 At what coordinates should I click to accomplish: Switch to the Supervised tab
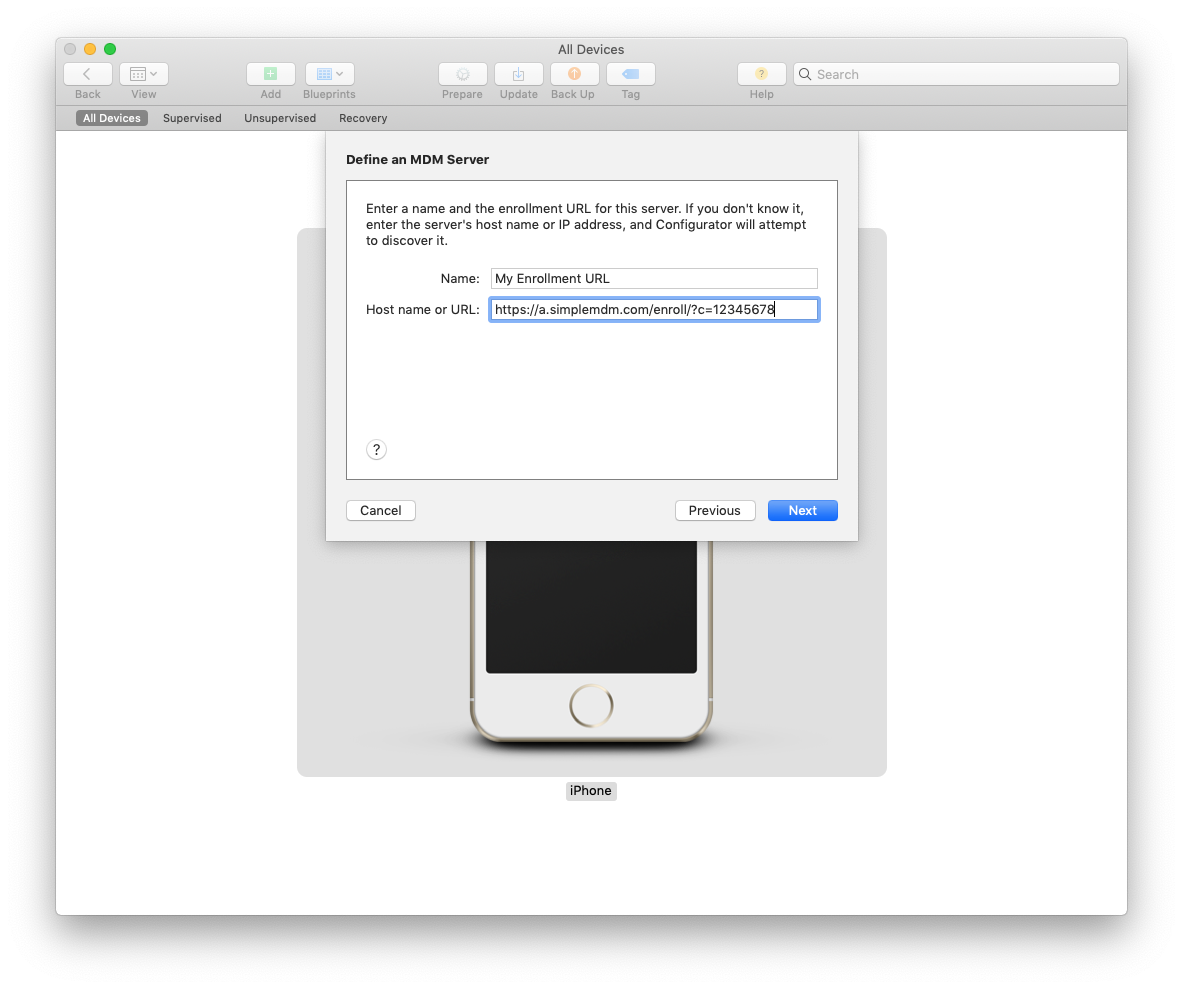(192, 118)
